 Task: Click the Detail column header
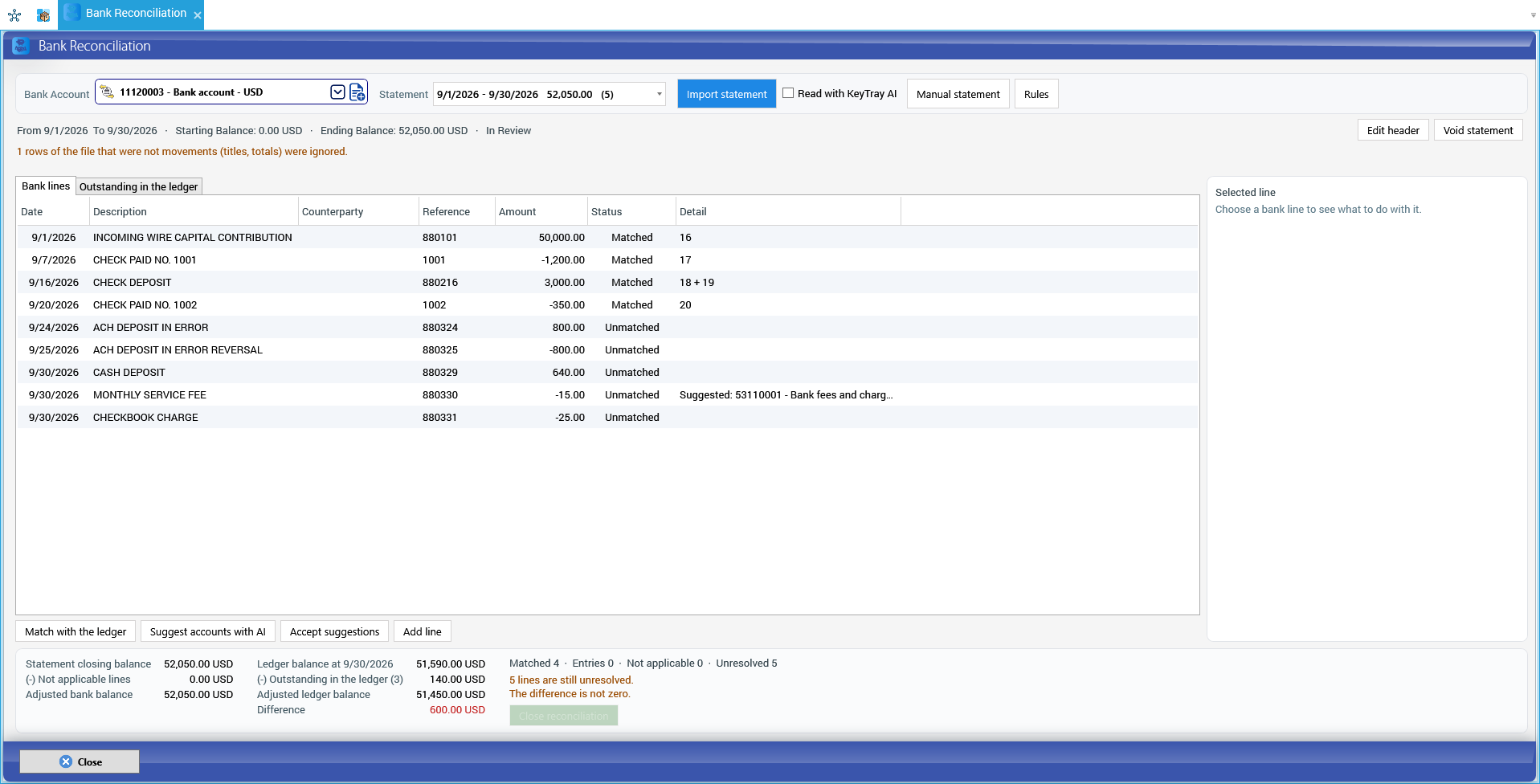[788, 211]
